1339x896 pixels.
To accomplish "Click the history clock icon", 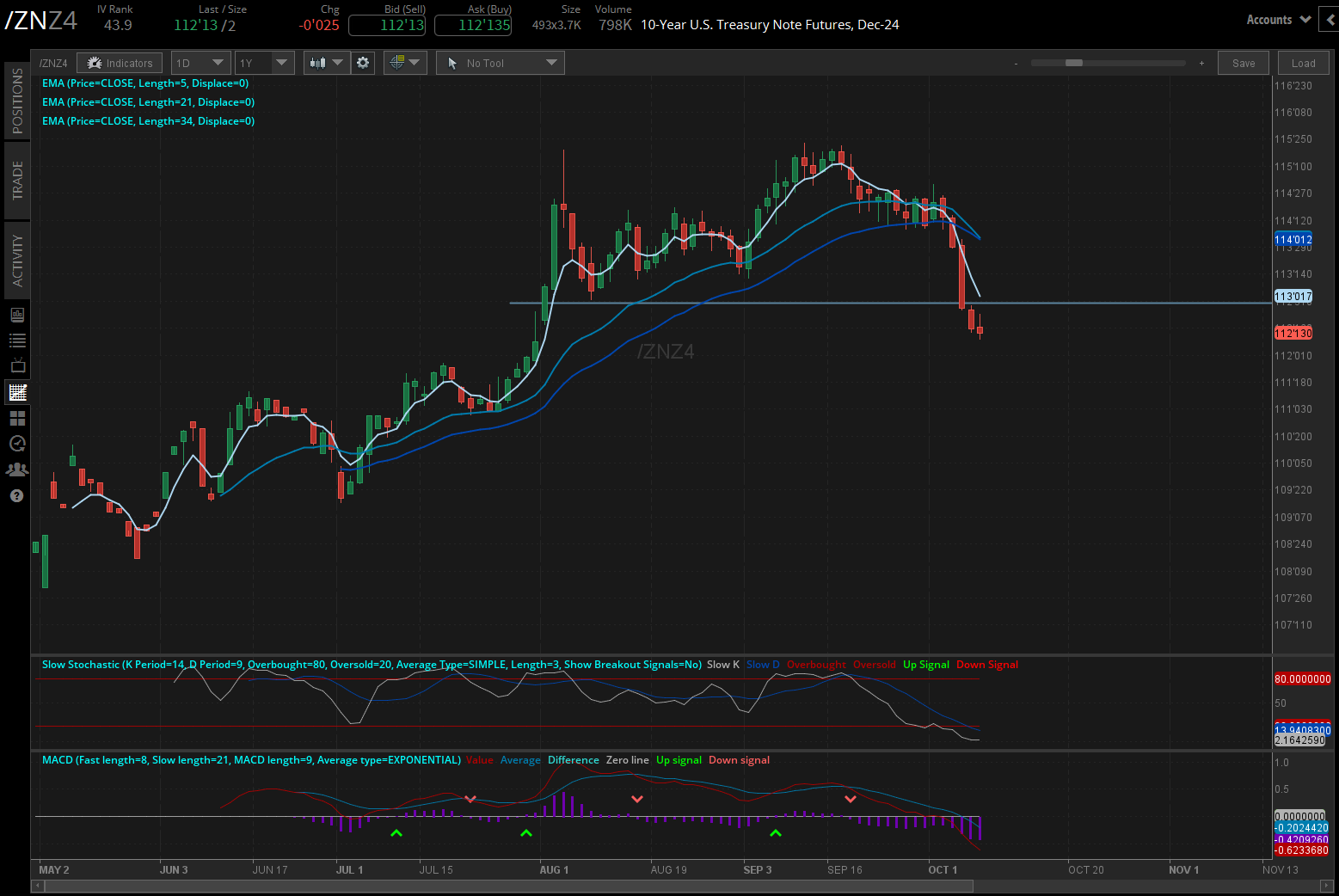I will pos(17,444).
